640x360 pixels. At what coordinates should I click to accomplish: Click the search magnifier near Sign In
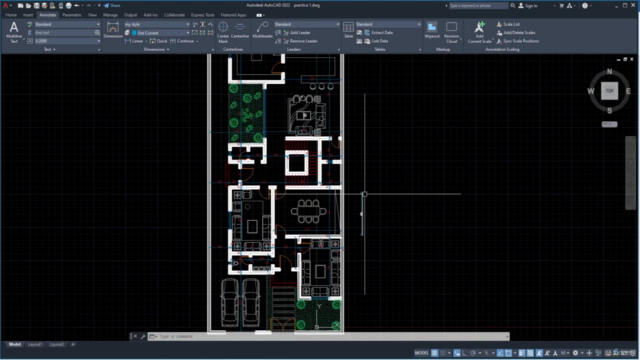tap(513, 6)
